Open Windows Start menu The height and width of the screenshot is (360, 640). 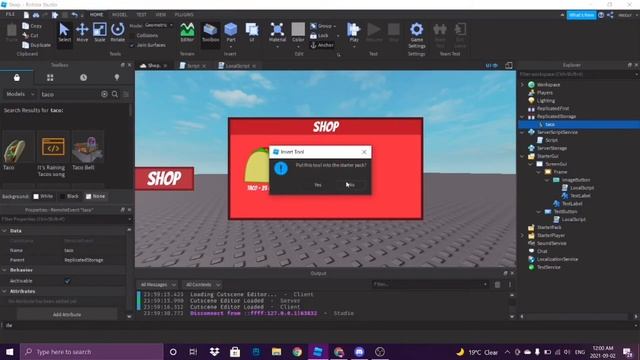coord(10,351)
